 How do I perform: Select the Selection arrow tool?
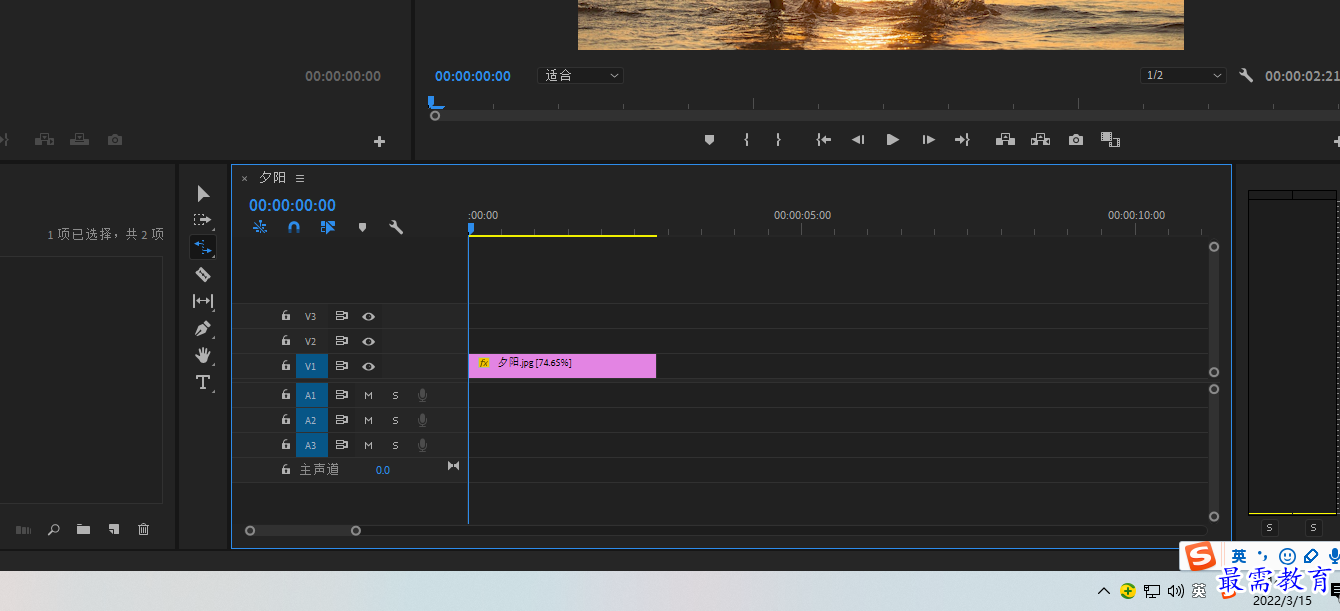pyautogui.click(x=203, y=193)
